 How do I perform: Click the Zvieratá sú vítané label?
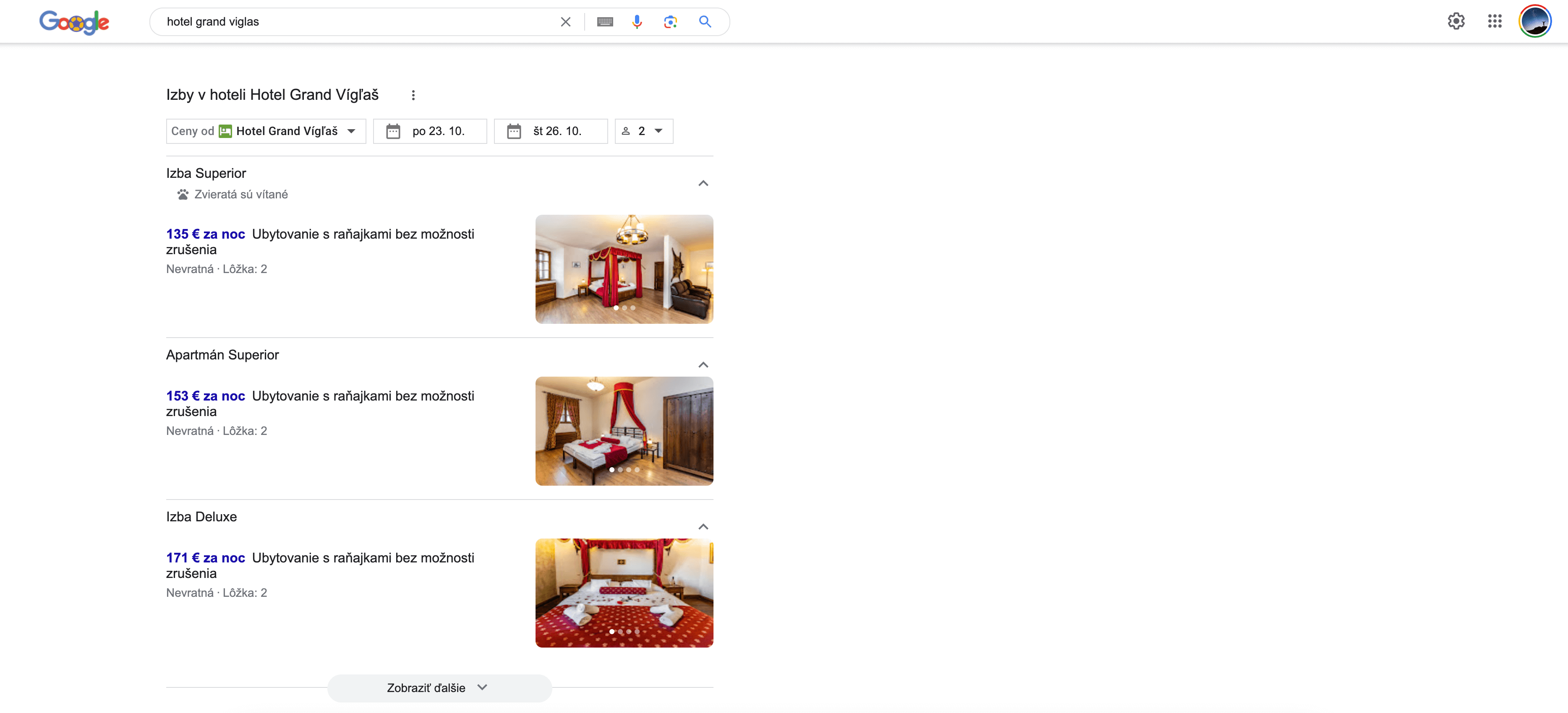point(241,195)
